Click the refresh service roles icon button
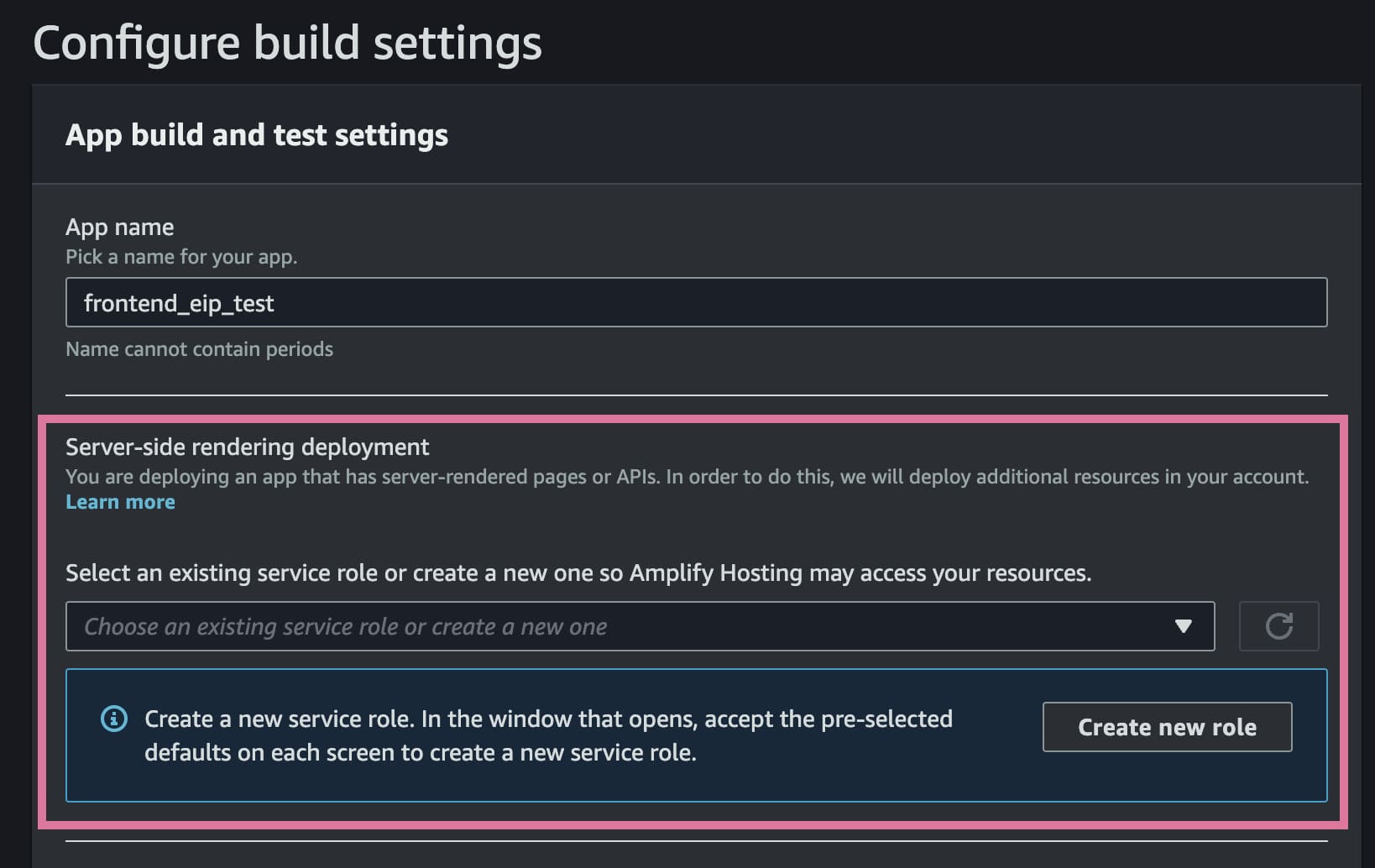Viewport: 1375px width, 868px height. 1278,626
